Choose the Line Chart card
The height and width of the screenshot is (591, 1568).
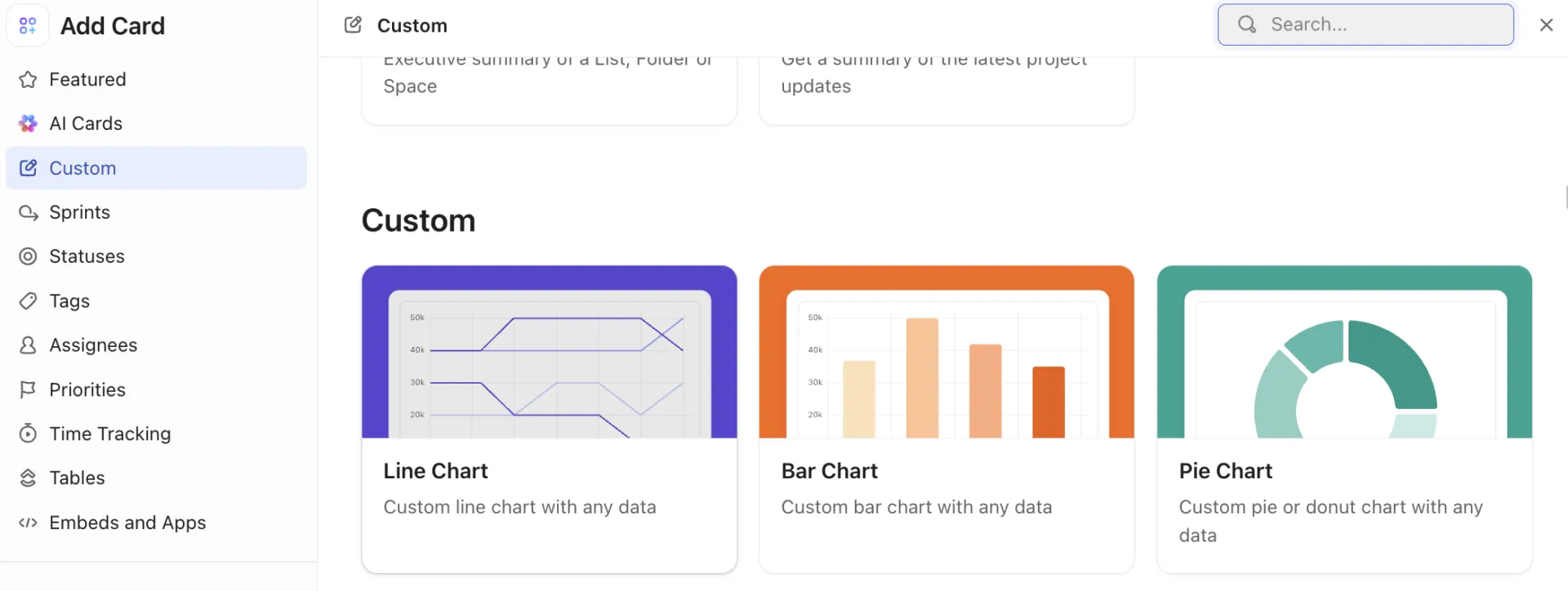coord(549,419)
